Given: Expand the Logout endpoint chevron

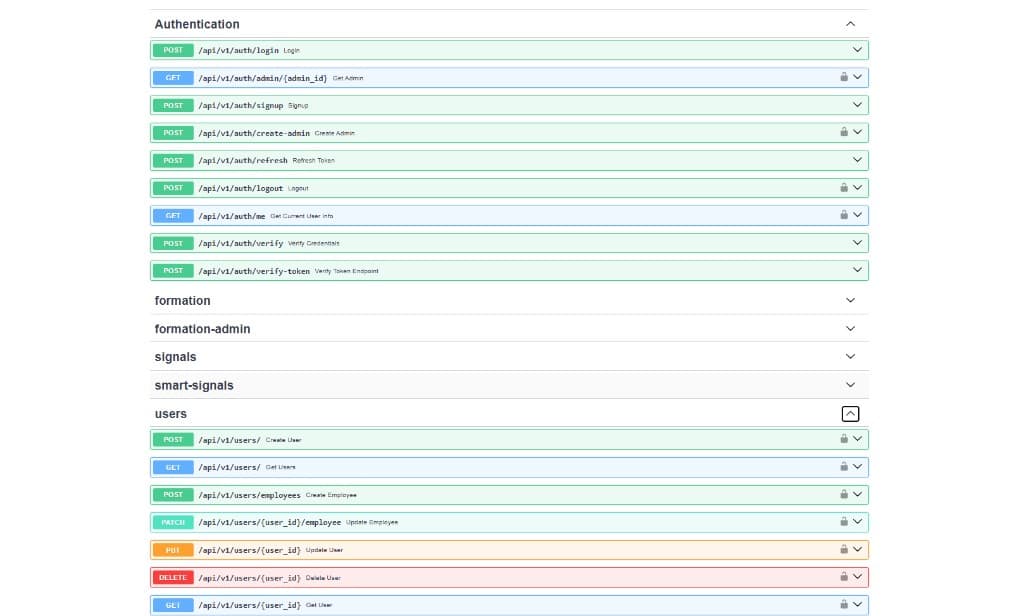Looking at the screenshot, I should tap(857, 187).
